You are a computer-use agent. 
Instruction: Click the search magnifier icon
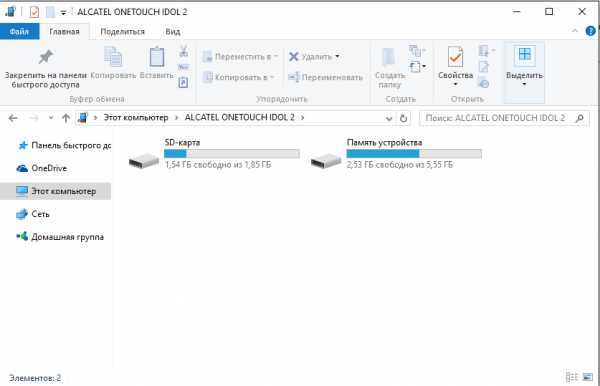pos(580,119)
